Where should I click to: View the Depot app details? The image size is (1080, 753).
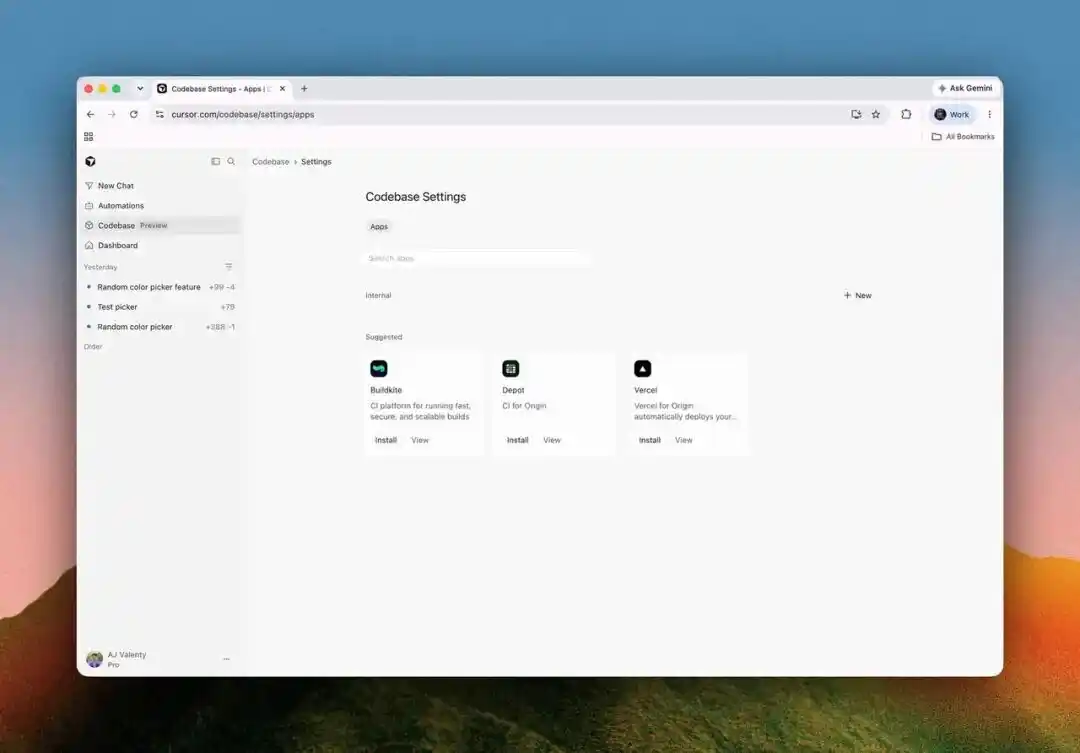(552, 440)
